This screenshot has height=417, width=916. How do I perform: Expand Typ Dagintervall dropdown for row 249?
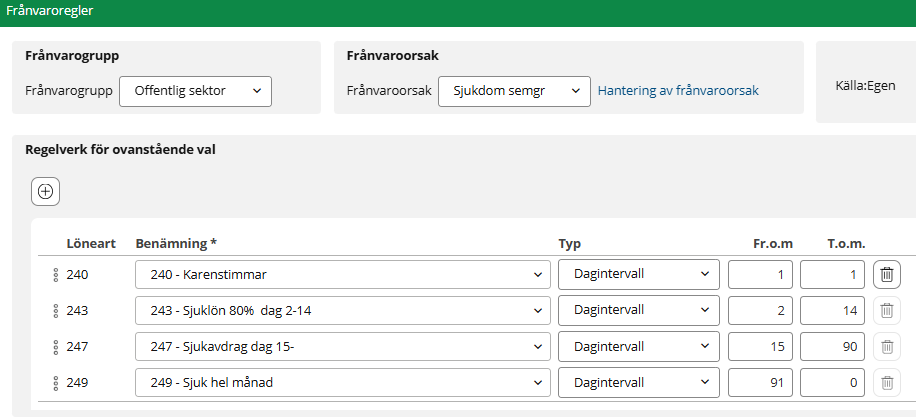[638, 382]
